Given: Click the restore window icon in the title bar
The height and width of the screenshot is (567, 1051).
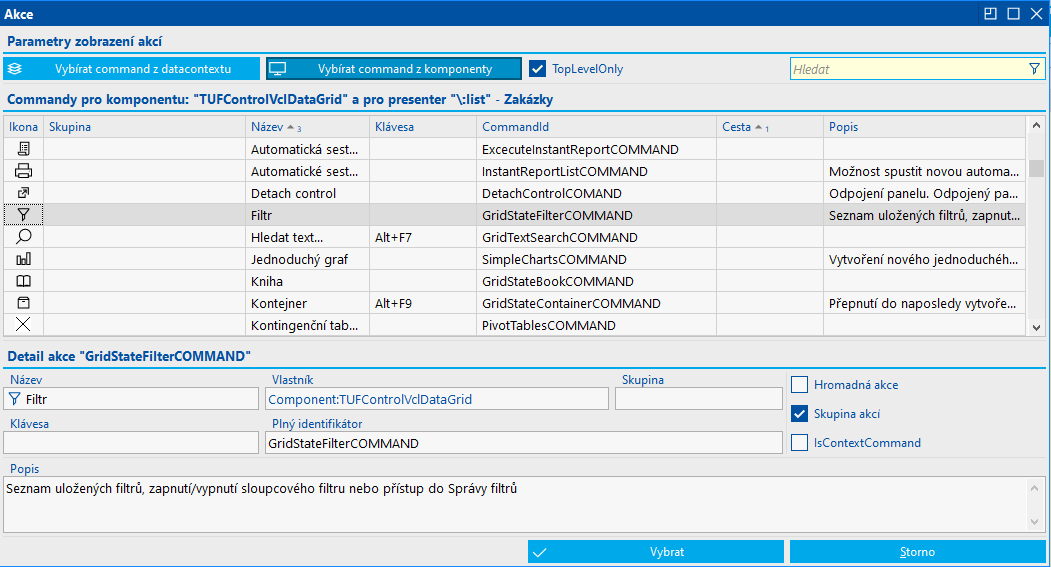Looking at the screenshot, I should (990, 13).
